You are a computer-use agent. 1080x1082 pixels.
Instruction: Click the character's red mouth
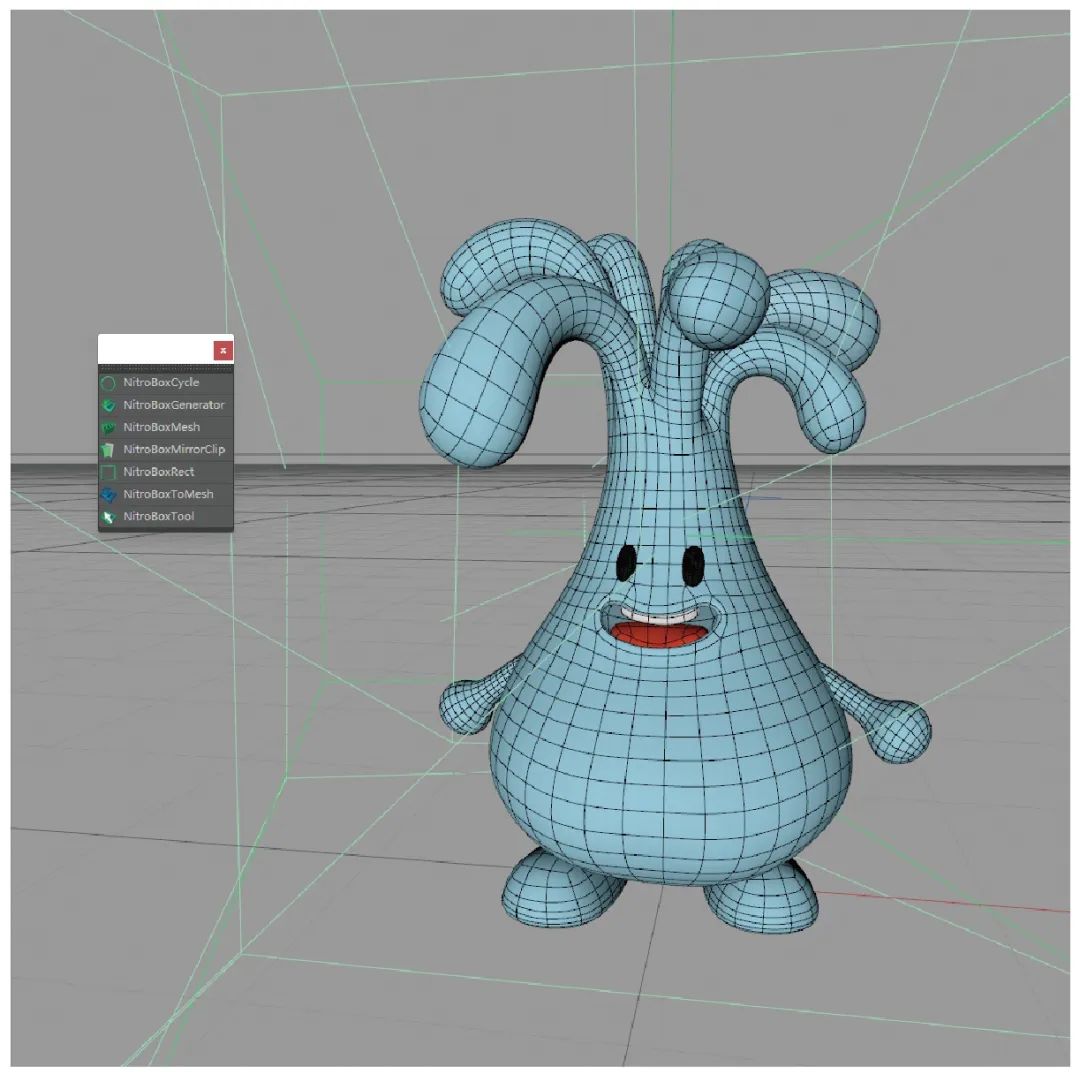point(658,633)
